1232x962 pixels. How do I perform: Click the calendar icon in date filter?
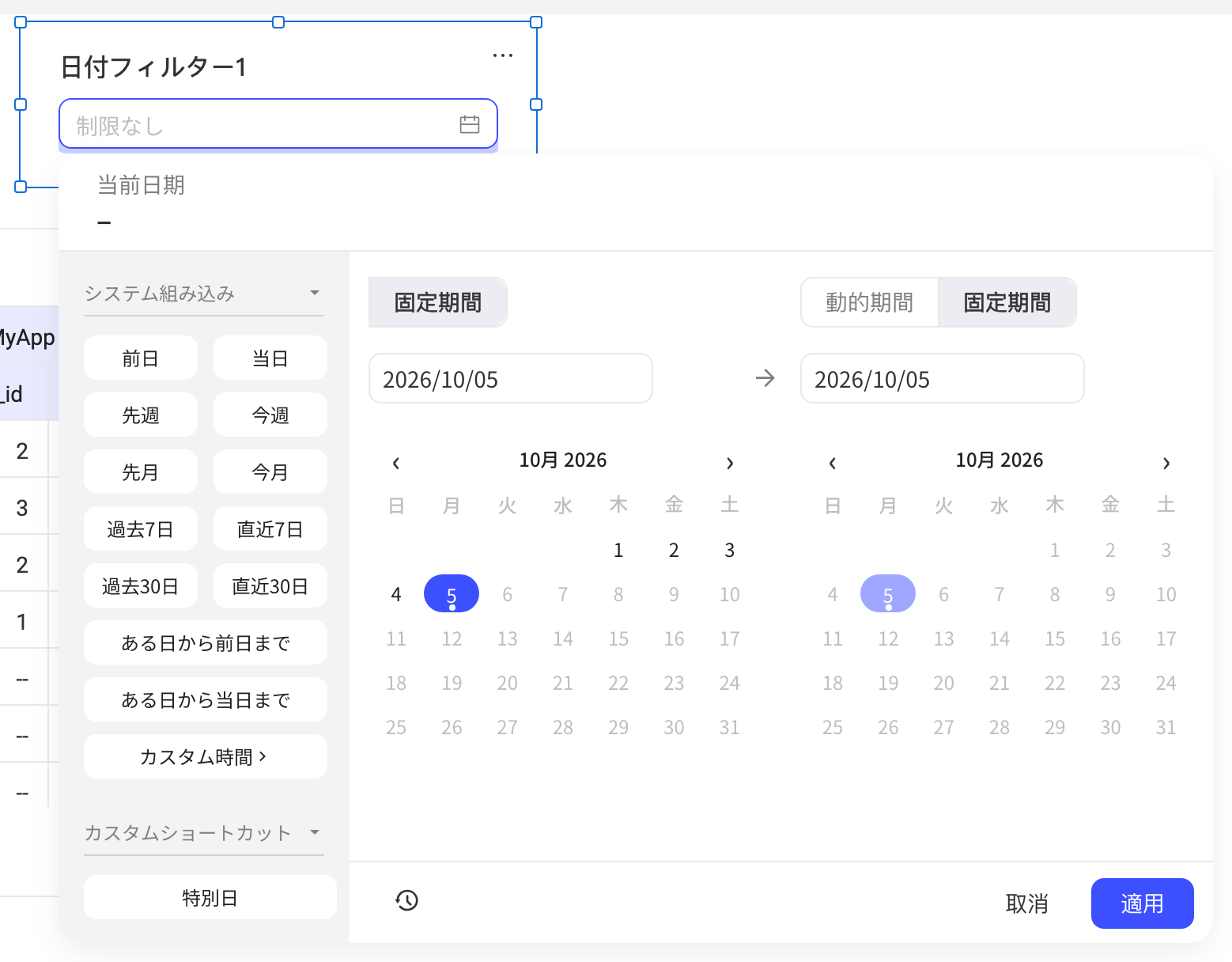470,124
